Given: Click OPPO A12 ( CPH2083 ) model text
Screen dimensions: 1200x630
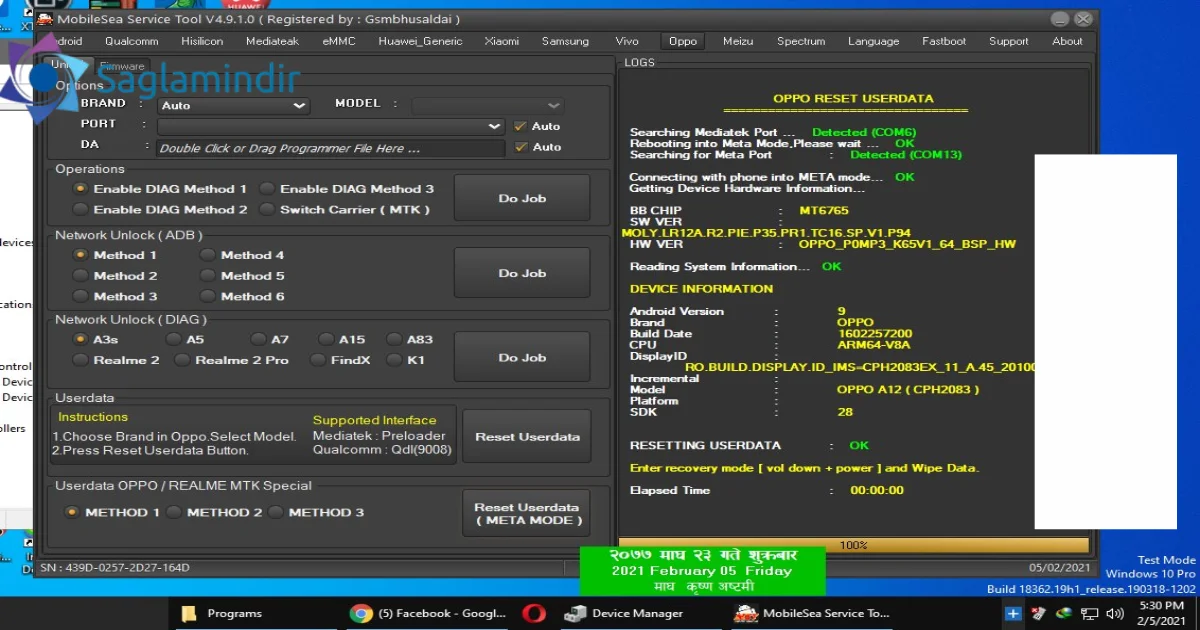Looking at the screenshot, I should point(908,390).
